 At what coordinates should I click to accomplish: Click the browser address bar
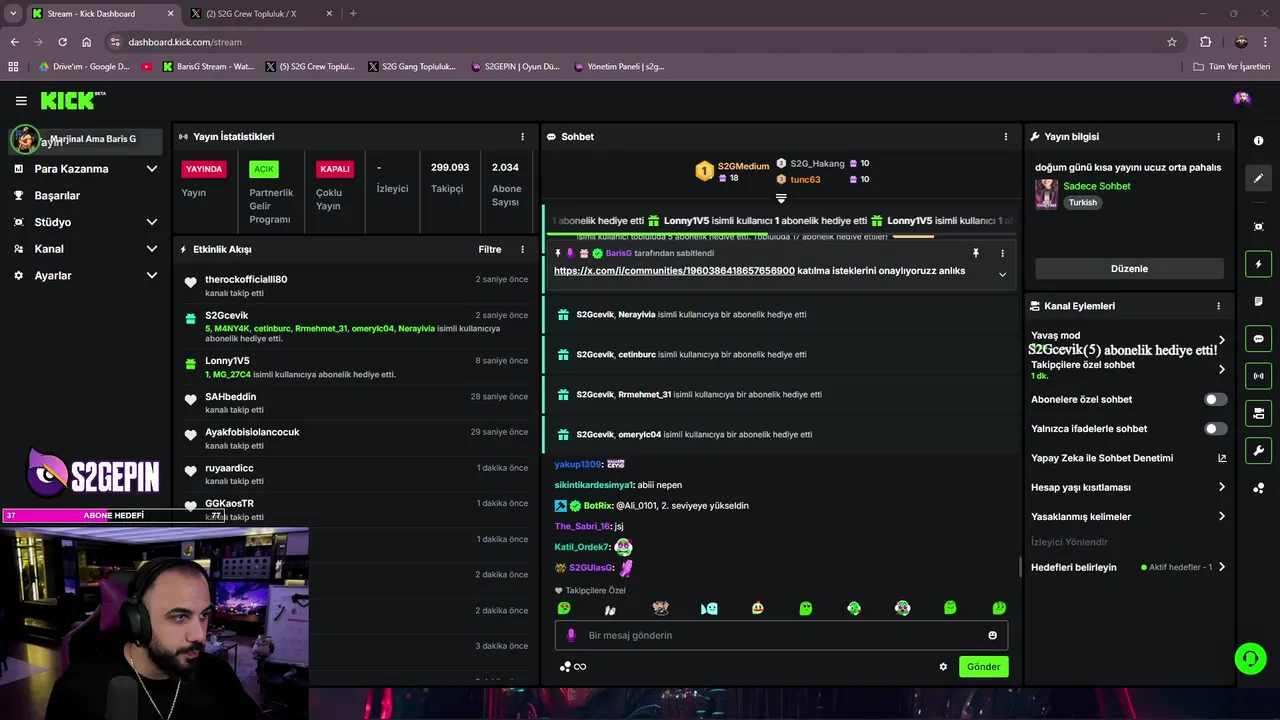(x=640, y=42)
